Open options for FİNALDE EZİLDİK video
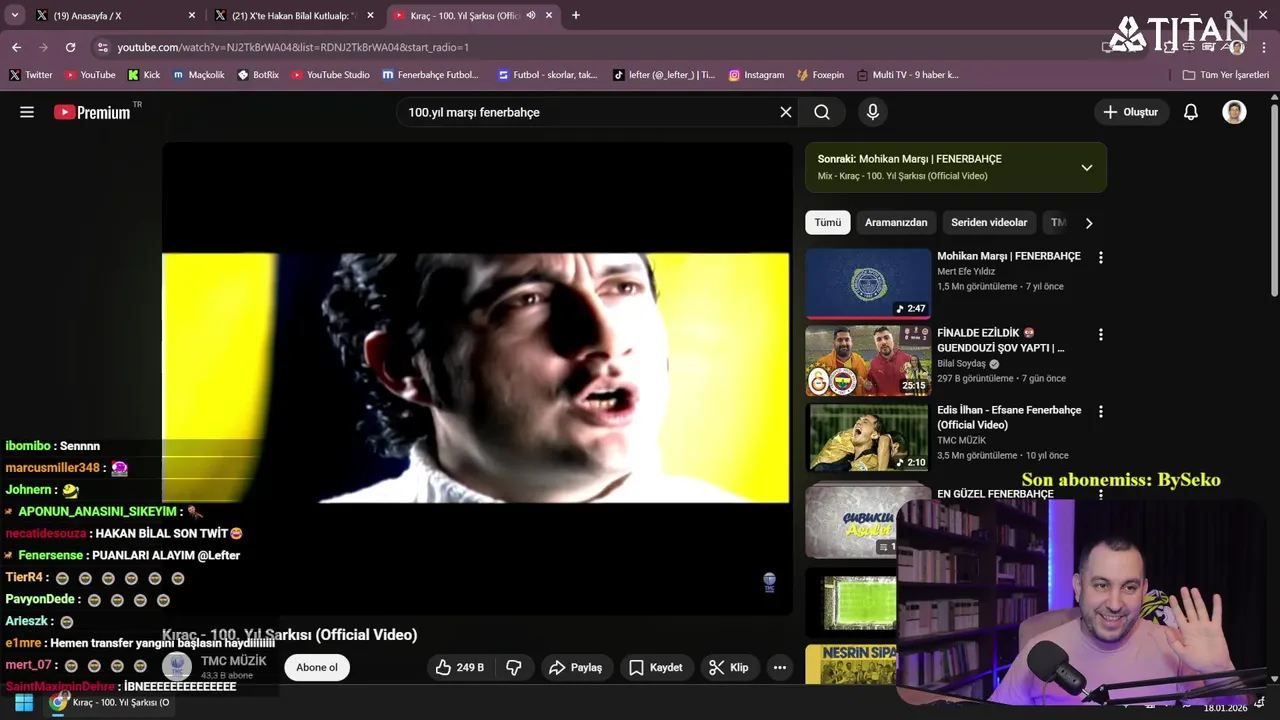Screen dimensions: 1280x720 [1101, 334]
